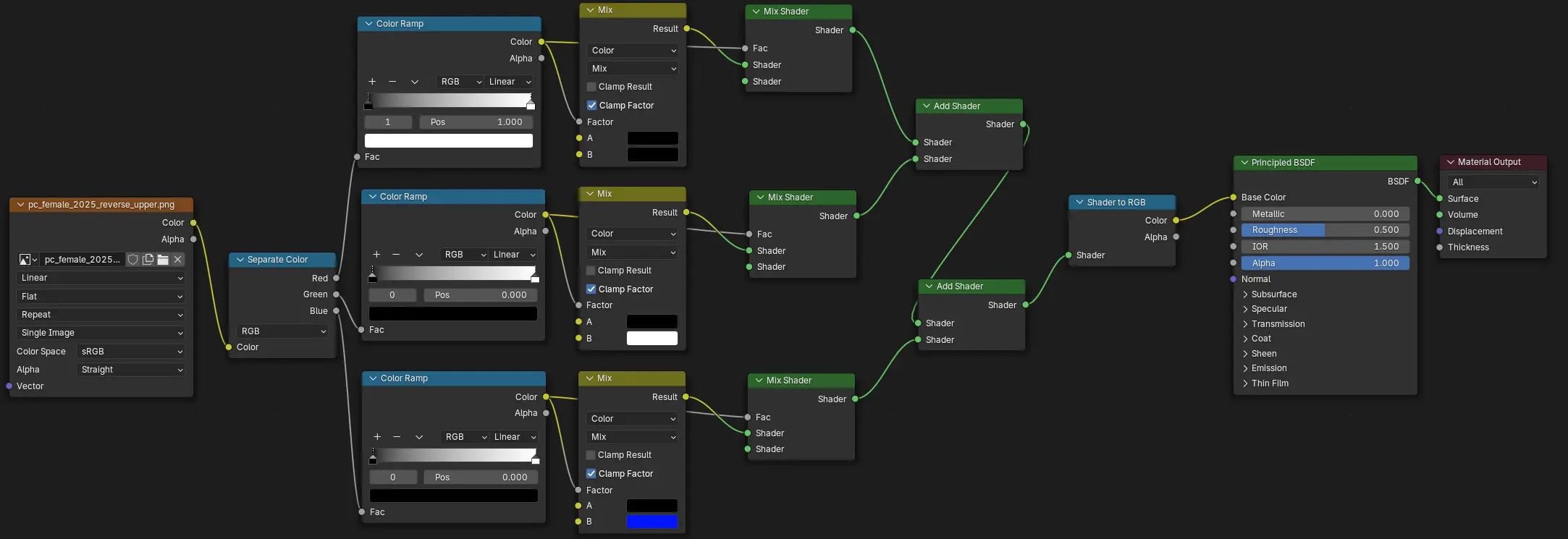Collapse the Separate Color node

pyautogui.click(x=240, y=260)
